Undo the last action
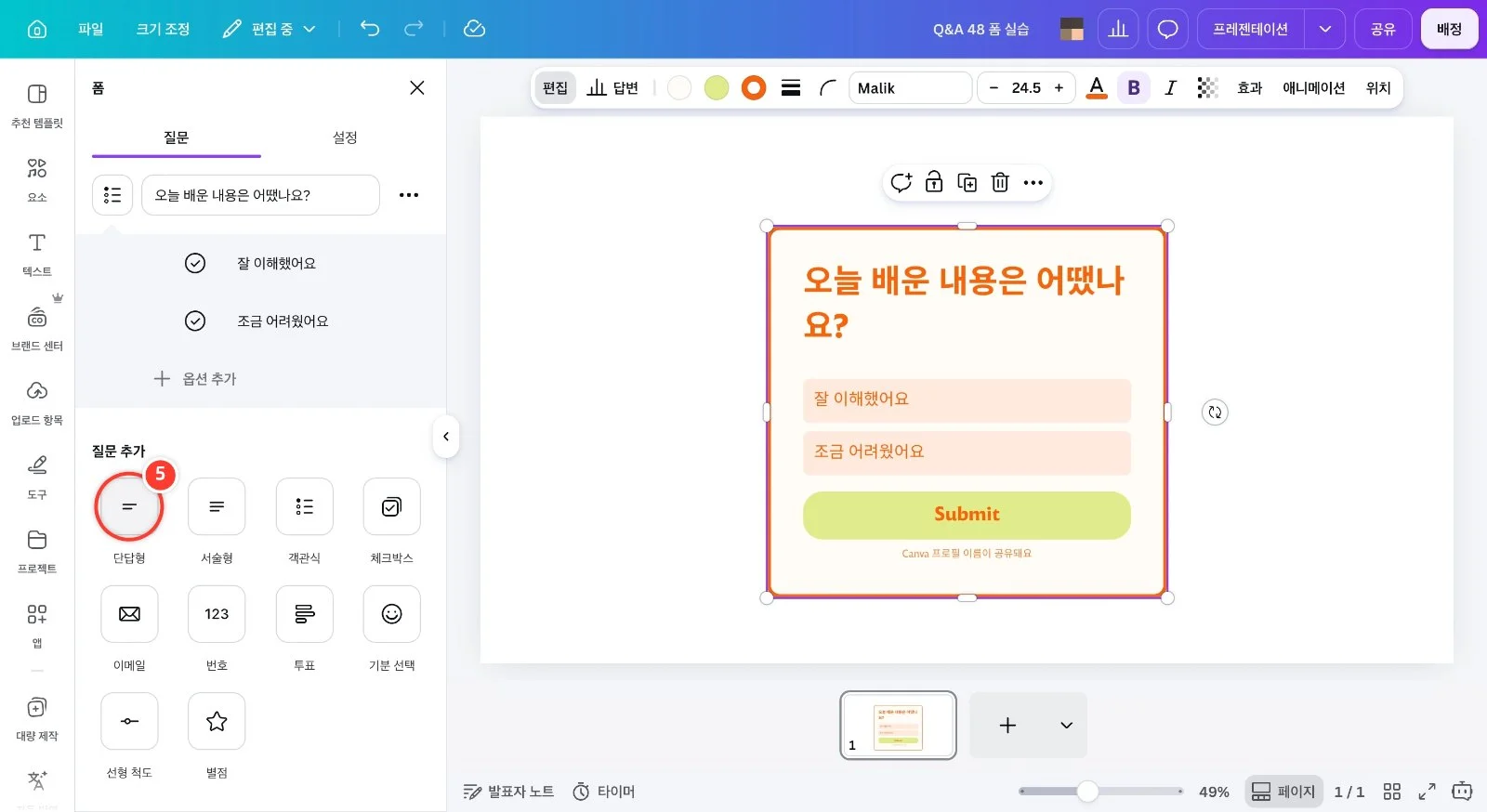This screenshot has height=812, width=1487. point(370,29)
